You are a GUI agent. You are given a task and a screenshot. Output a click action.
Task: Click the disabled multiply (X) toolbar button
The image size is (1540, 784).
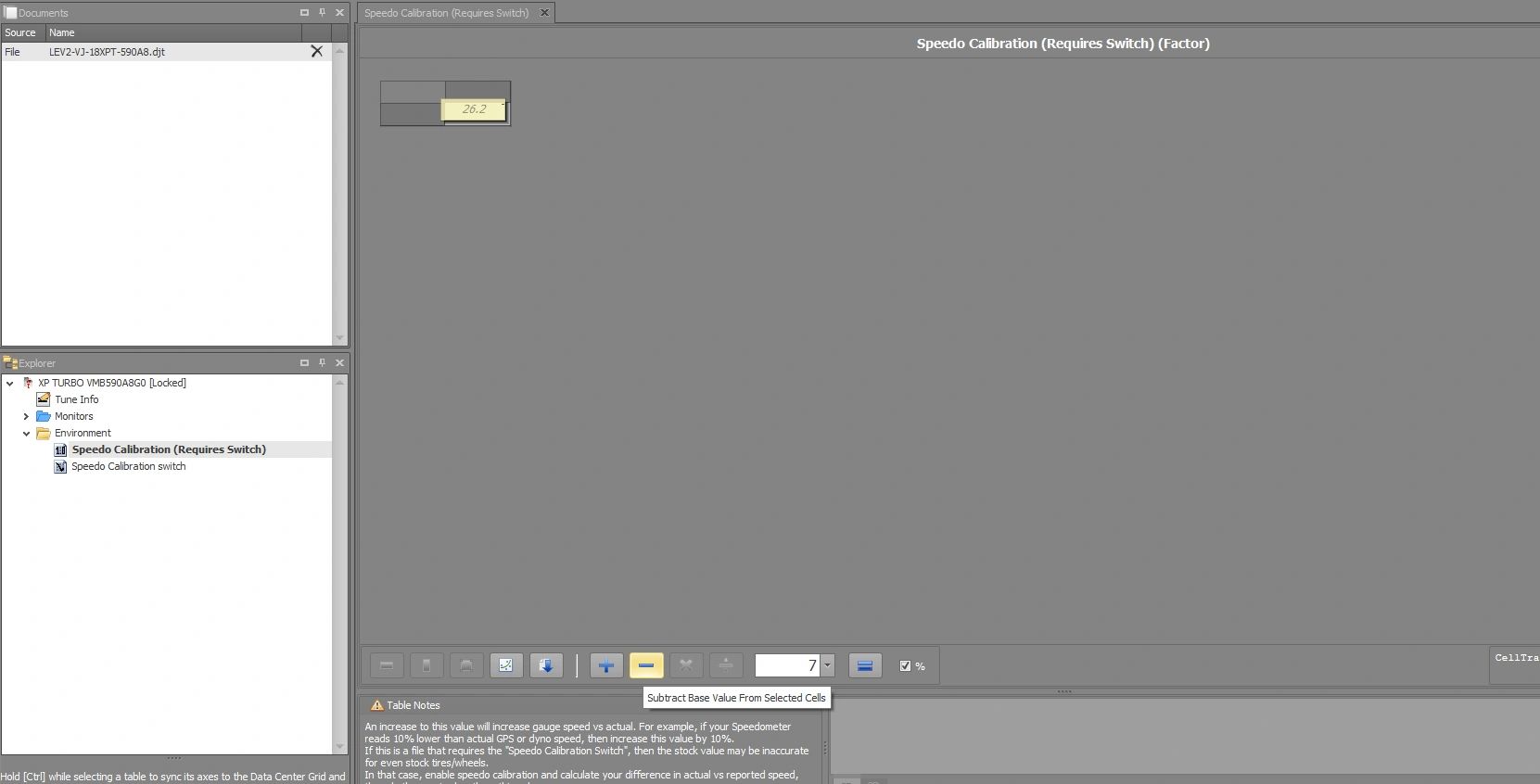point(686,665)
